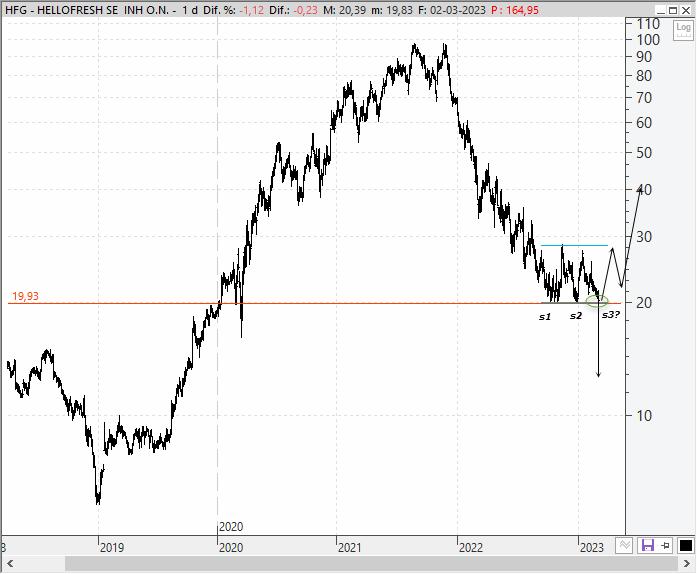Click the 90 price axis label
Screen dimensions: 697x574
point(644,57)
